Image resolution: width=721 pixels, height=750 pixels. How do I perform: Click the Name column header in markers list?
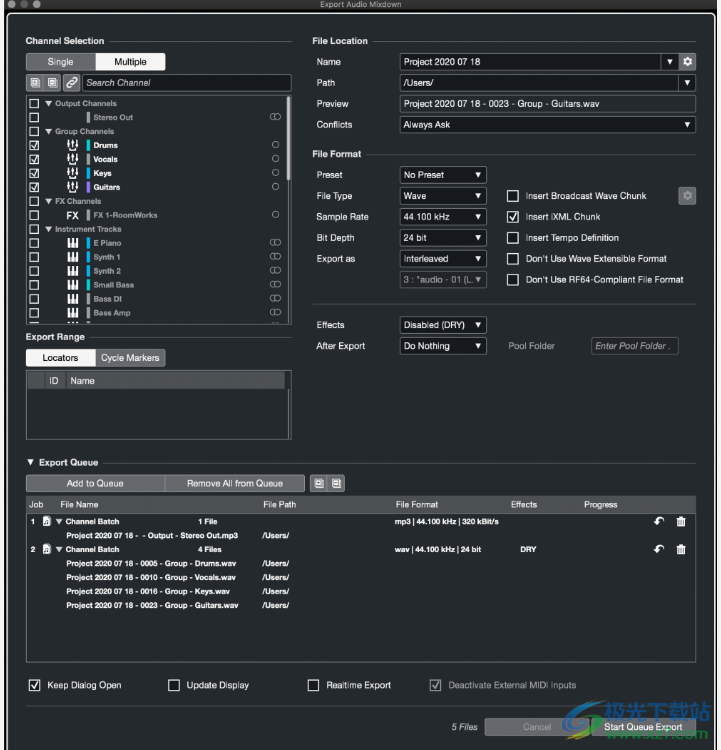(175, 381)
